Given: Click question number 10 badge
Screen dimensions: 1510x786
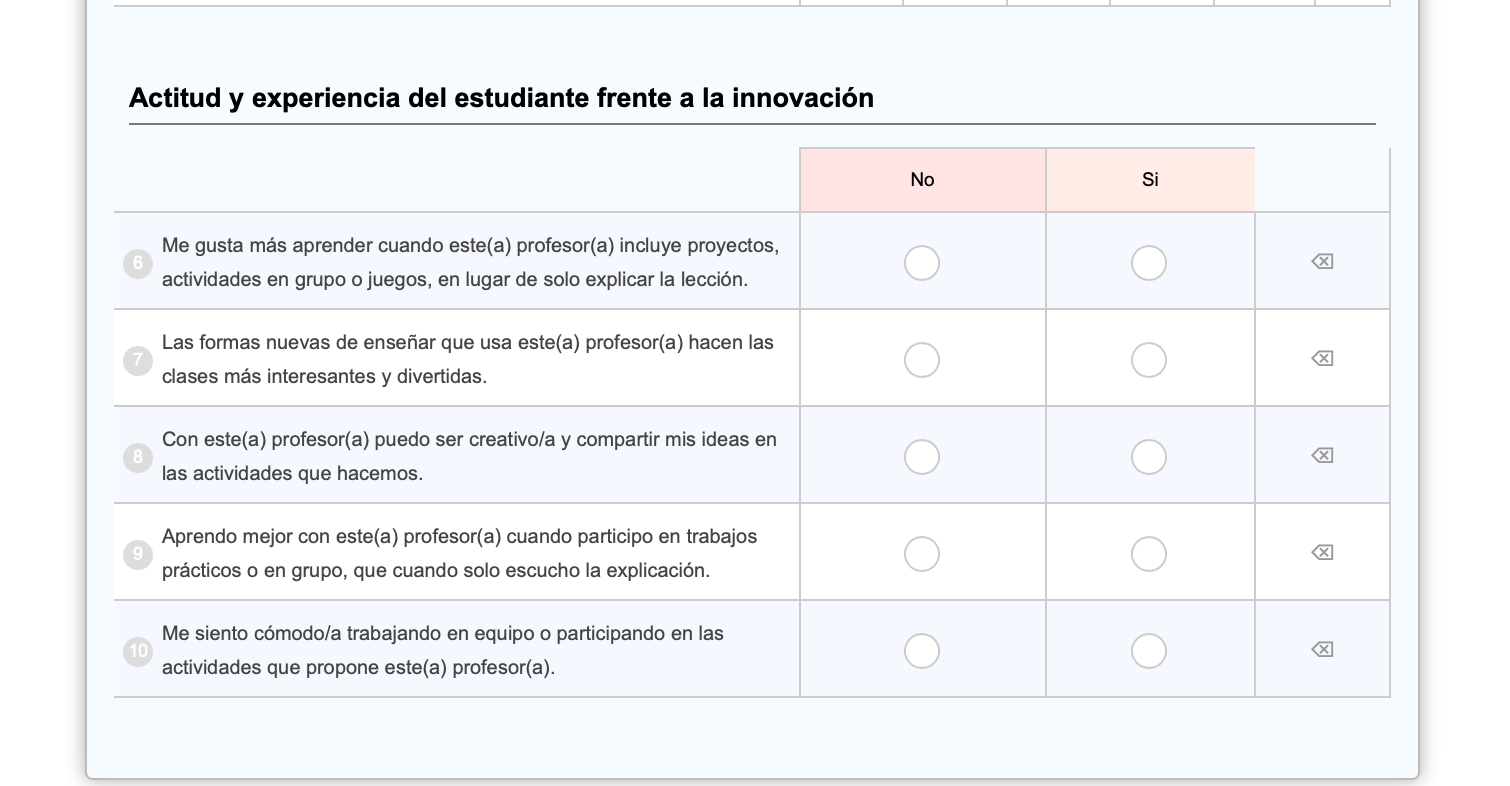Looking at the screenshot, I should tap(138, 651).
